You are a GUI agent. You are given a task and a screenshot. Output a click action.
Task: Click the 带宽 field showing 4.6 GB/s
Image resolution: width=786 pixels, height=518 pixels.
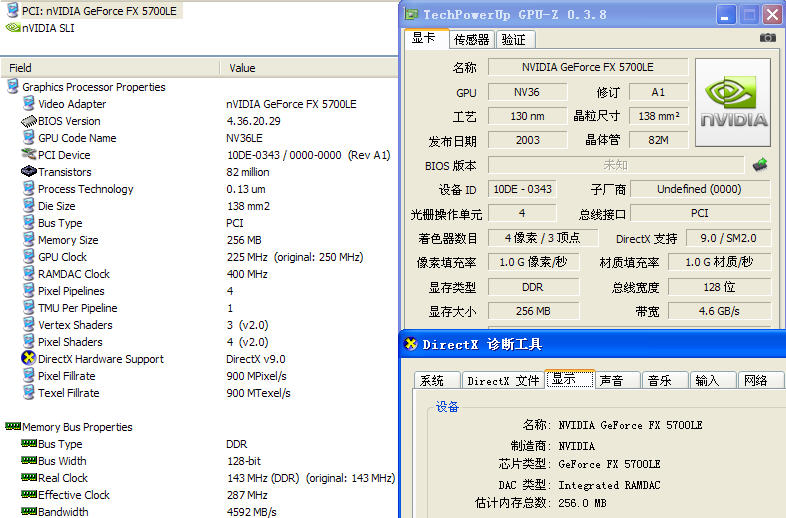click(719, 311)
